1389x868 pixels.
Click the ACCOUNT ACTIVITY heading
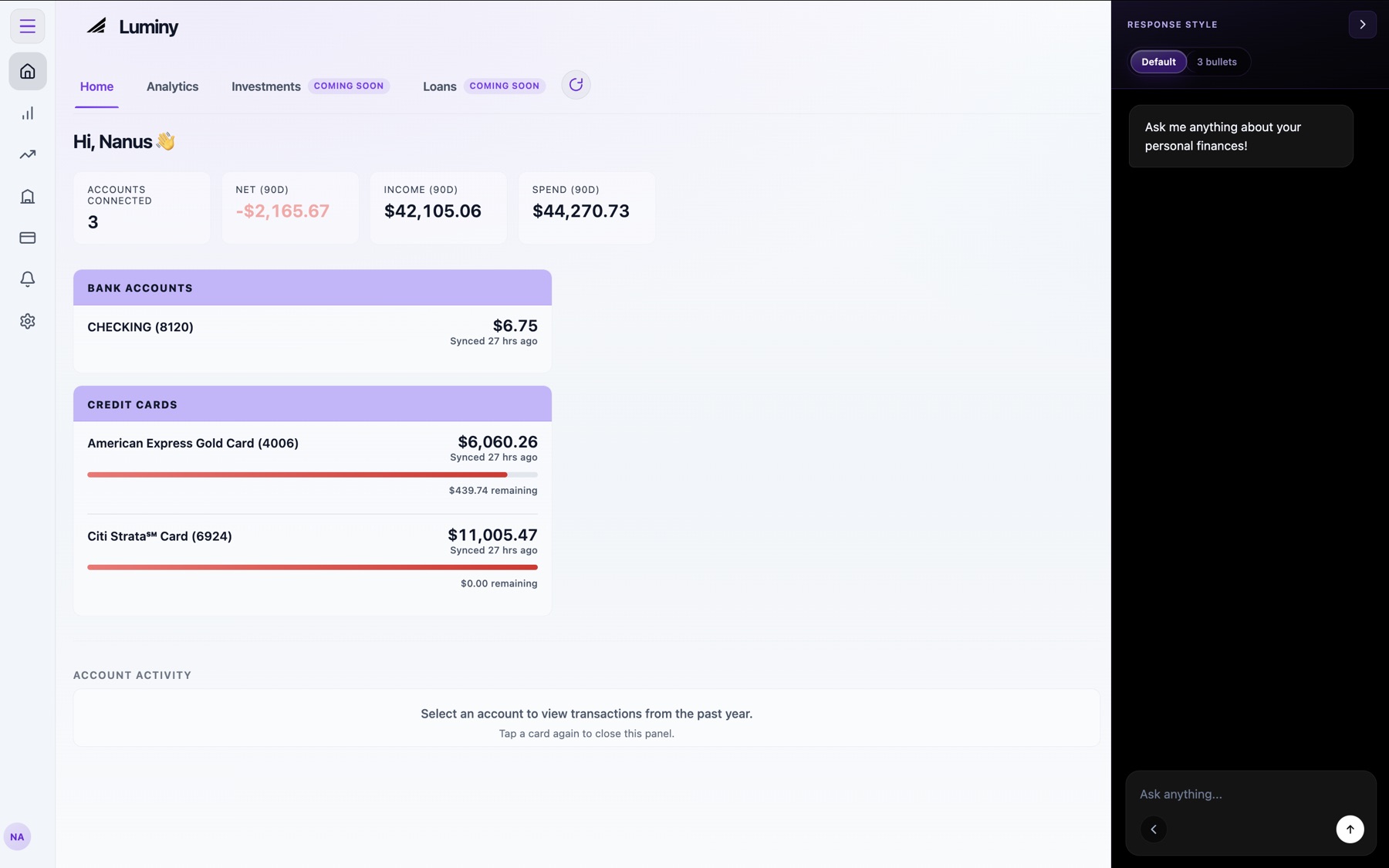click(x=132, y=675)
